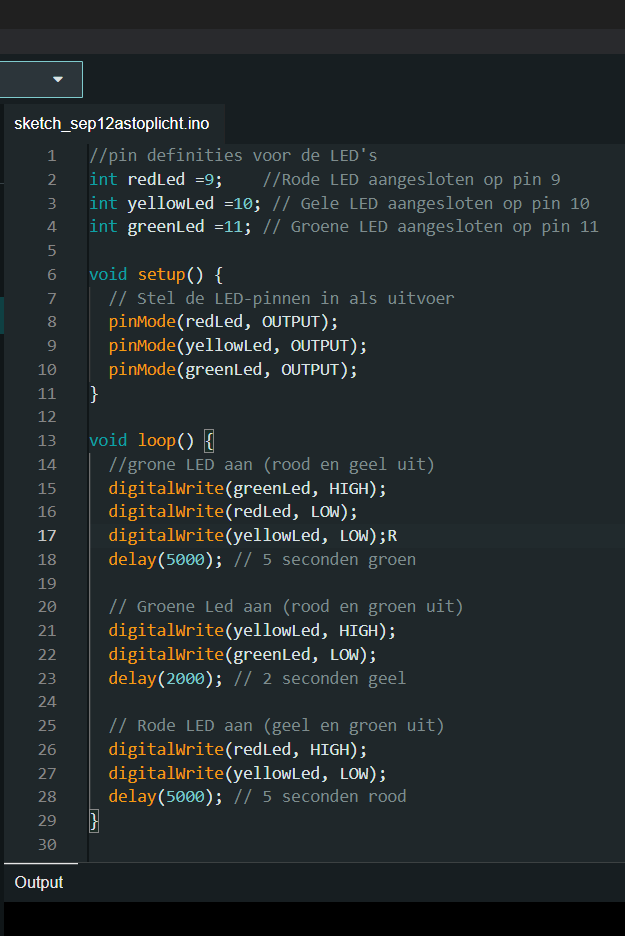625x936 pixels.
Task: Place cursor after stray R on line 17
Action: click(x=398, y=535)
